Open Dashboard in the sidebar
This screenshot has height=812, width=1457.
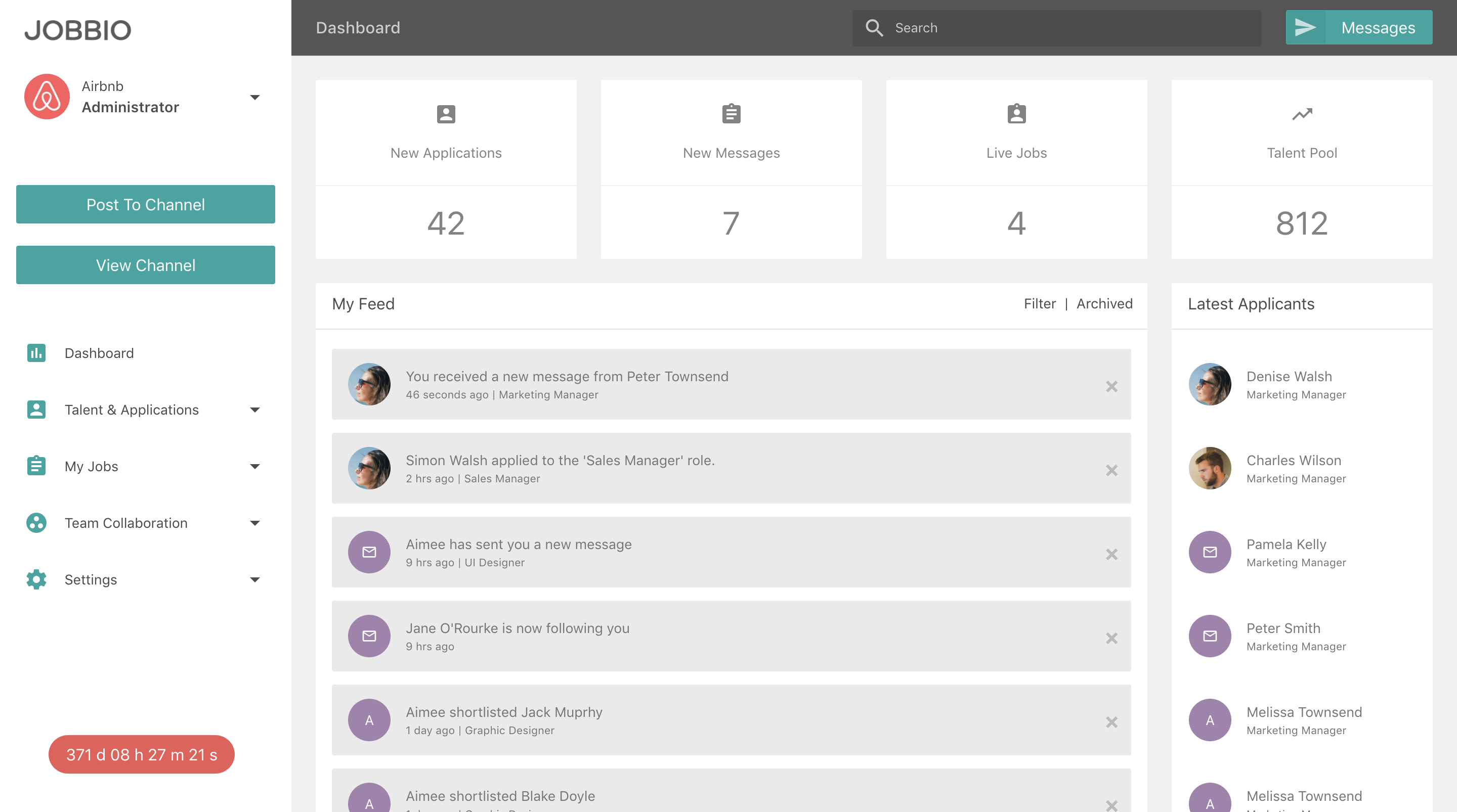[99, 353]
